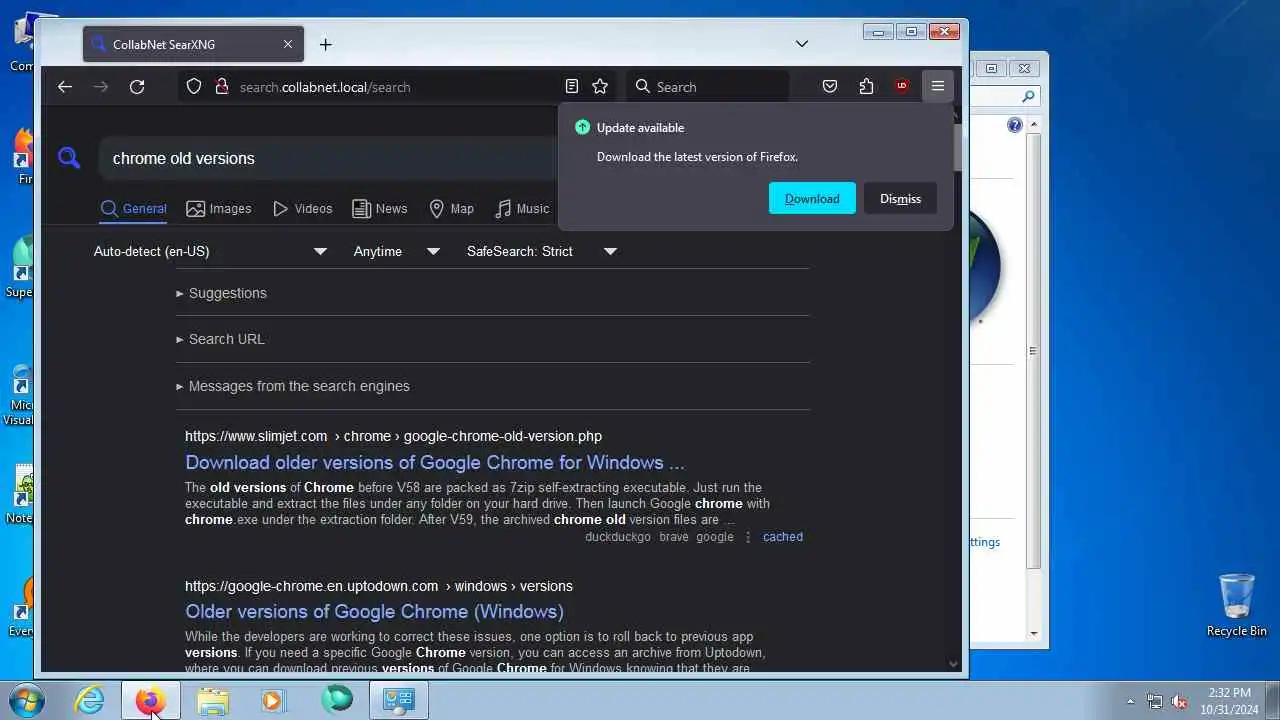Open the green globe app on the taskbar
The width and height of the screenshot is (1280, 720).
[x=337, y=699]
